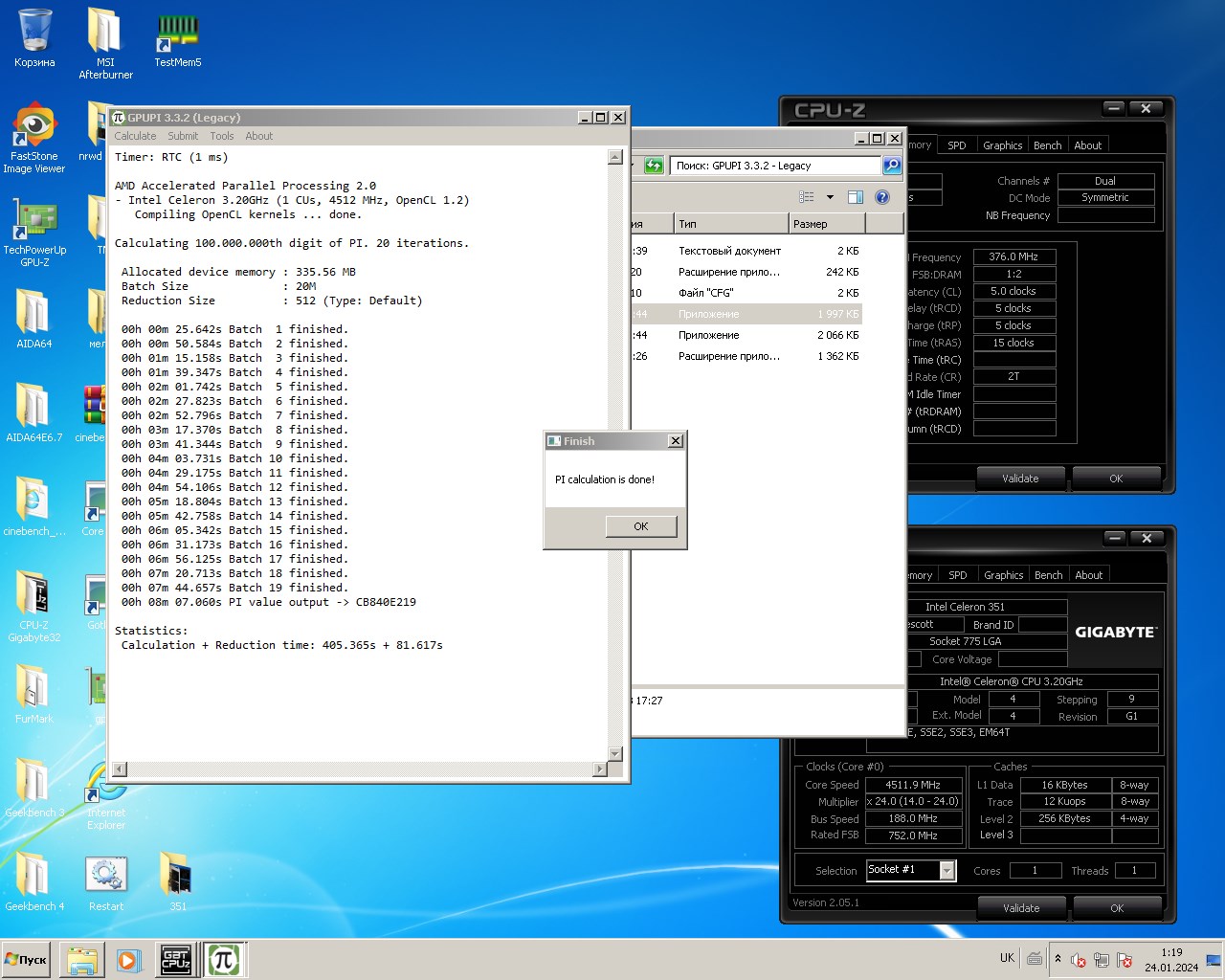
Task: Launch the TestMem5 desktop shortcut
Action: (x=177, y=38)
